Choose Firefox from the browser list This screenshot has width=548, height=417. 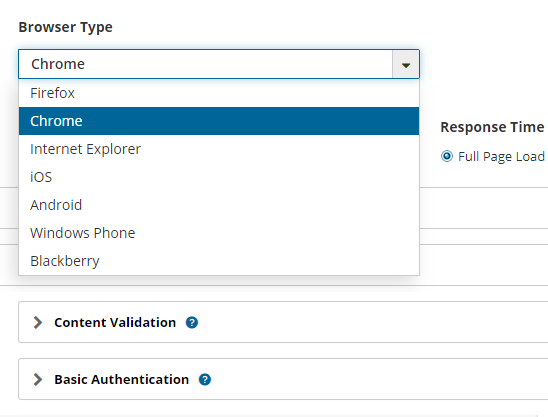(x=219, y=93)
